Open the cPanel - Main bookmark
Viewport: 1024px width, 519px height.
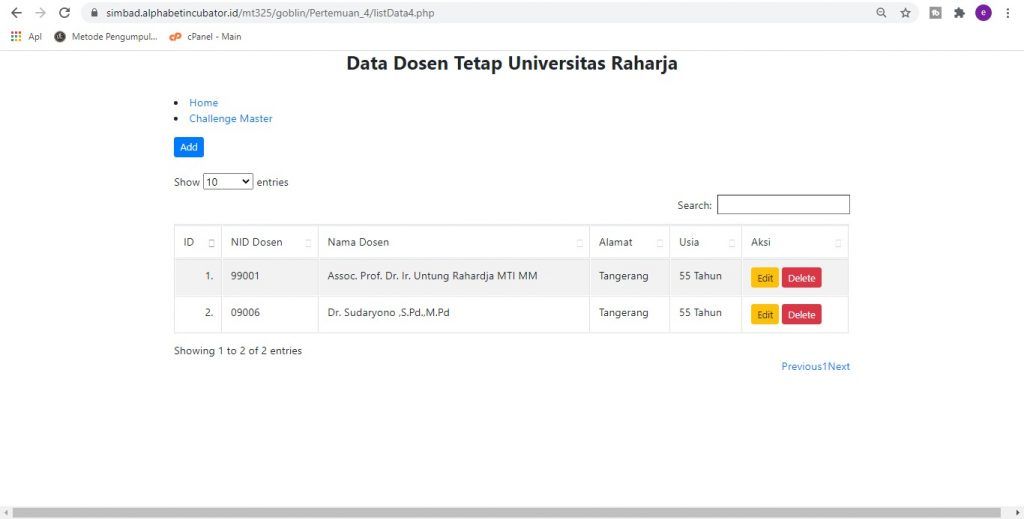[x=205, y=37]
